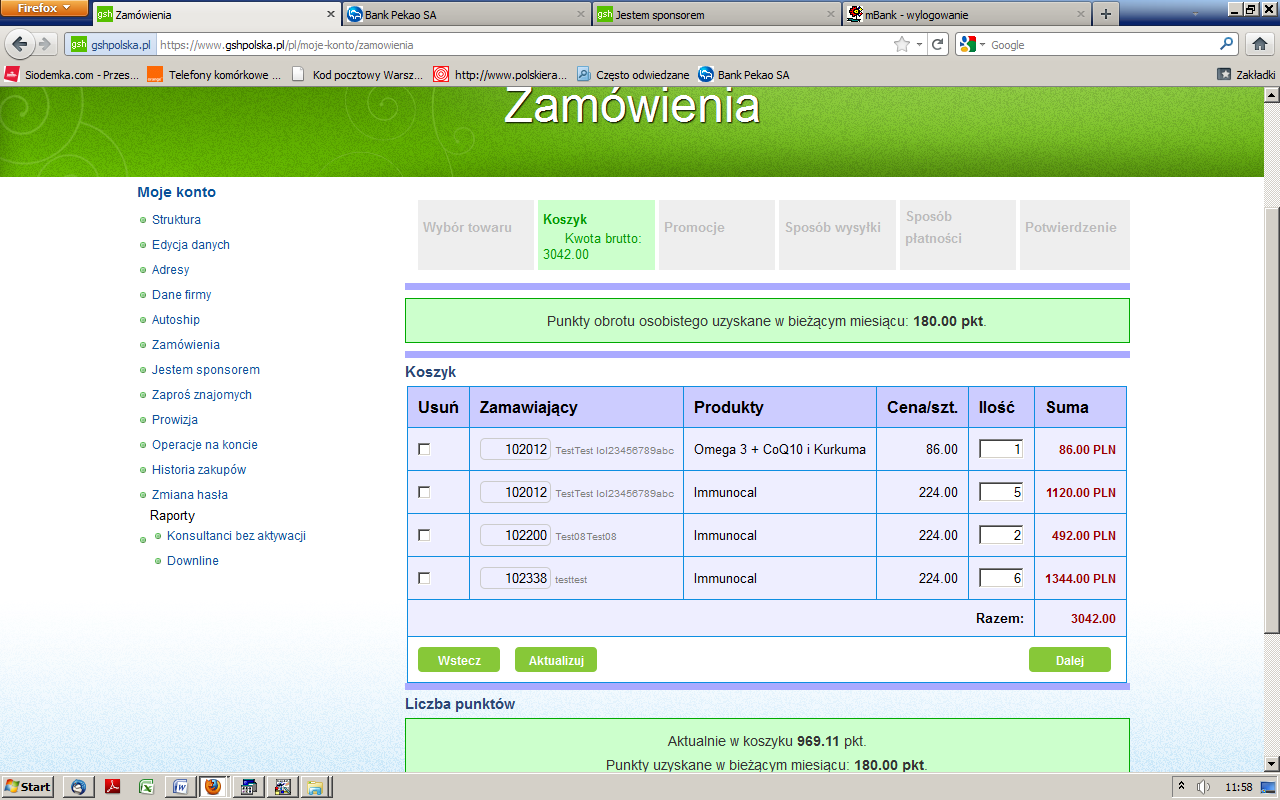Open the Siodemka.com bookmark
This screenshot has height=800, width=1280.
[70, 74]
